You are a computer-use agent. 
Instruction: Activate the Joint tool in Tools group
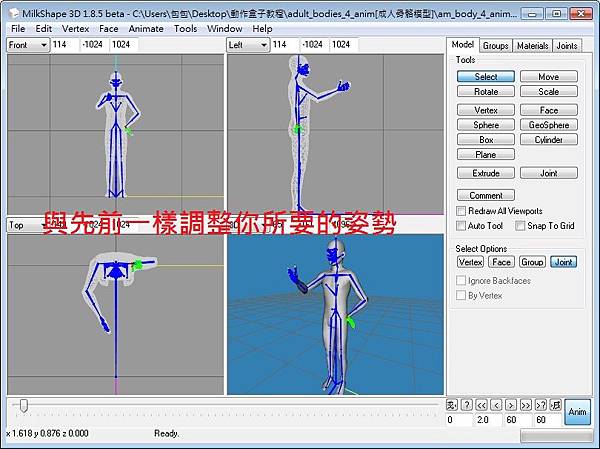point(549,173)
